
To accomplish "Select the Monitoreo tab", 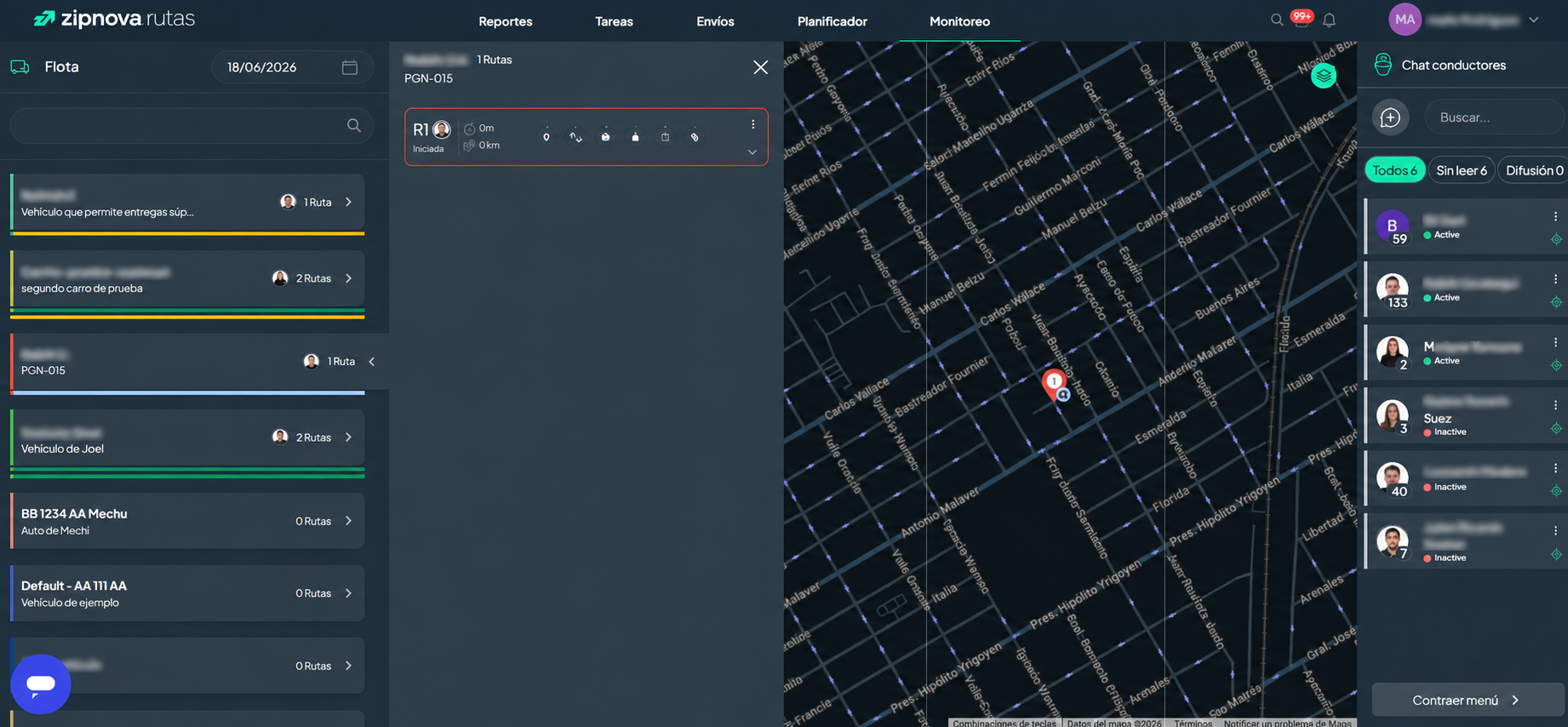I will click(959, 21).
